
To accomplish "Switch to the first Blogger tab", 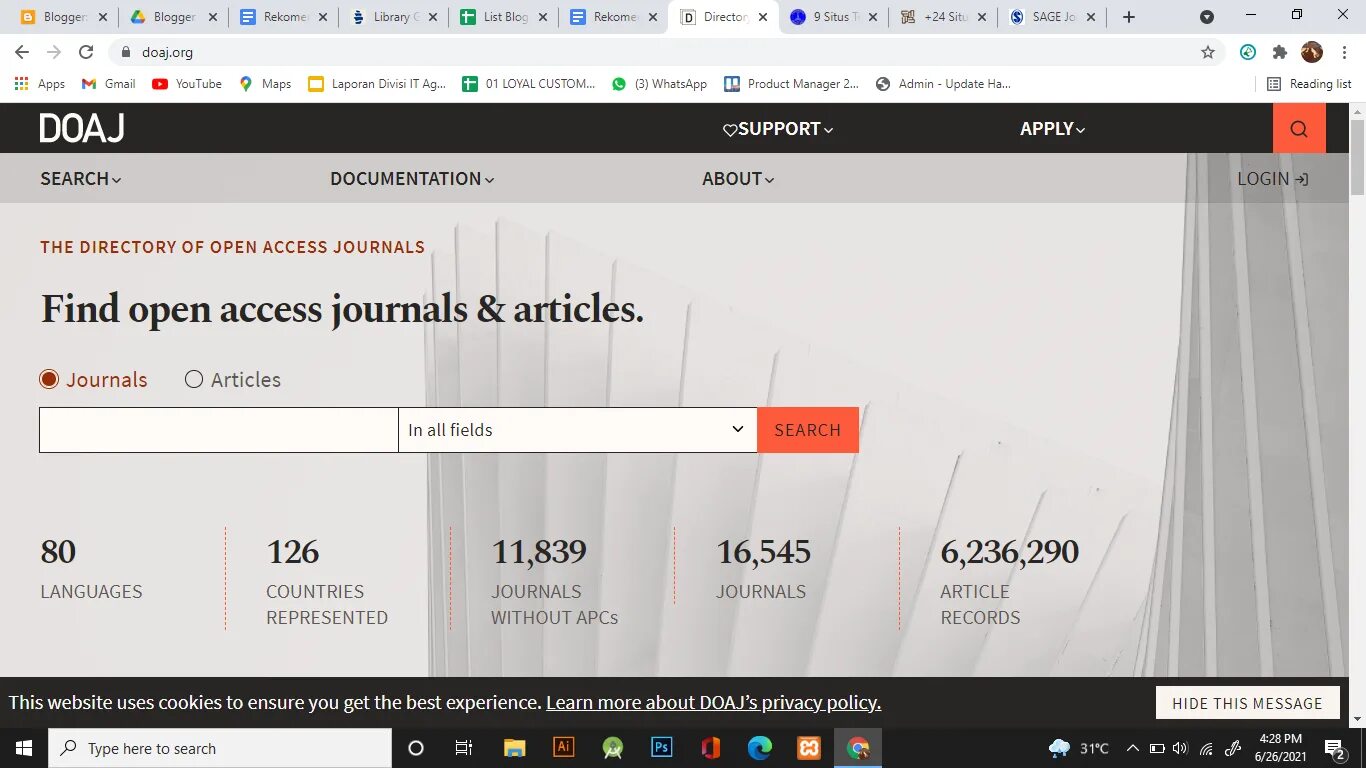I will coord(62,17).
